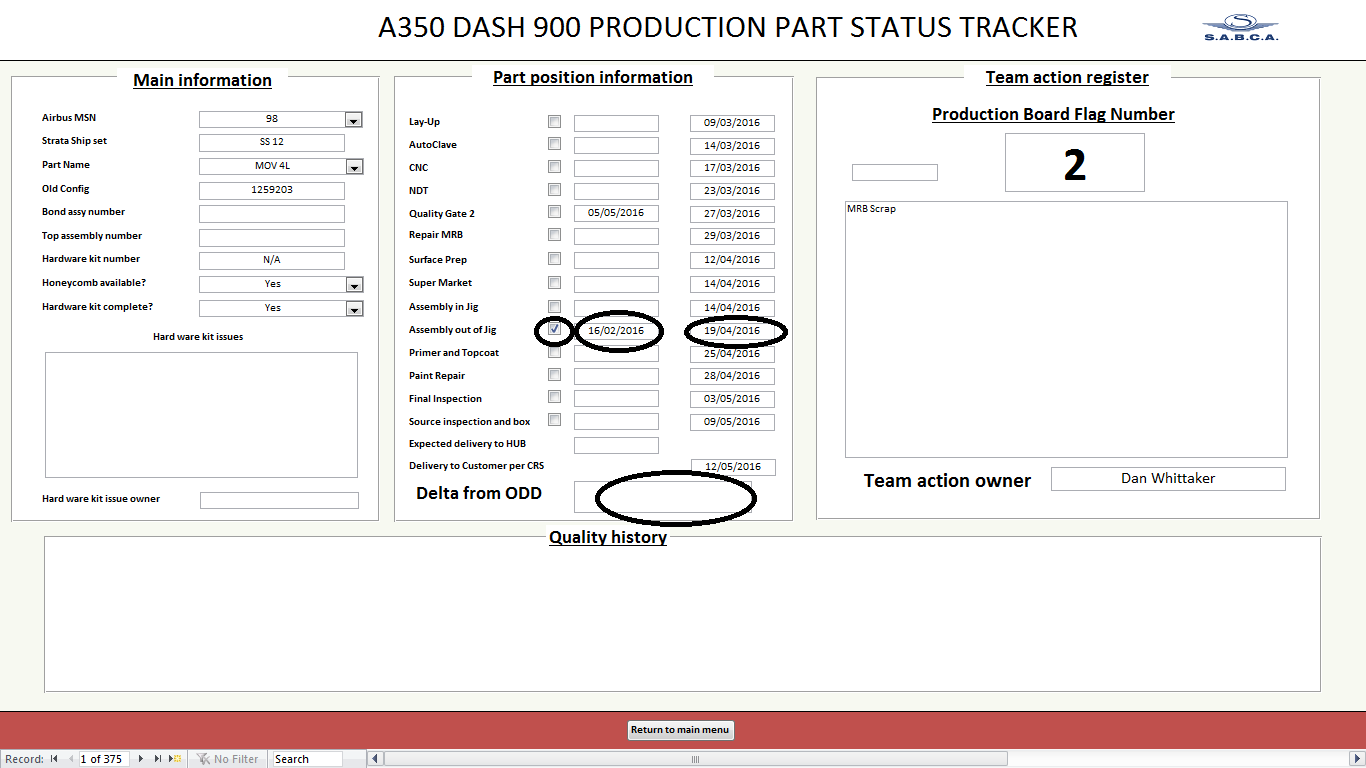
Task: Click the Quality Gate 2 date 05/05/2016
Action: pos(616,214)
